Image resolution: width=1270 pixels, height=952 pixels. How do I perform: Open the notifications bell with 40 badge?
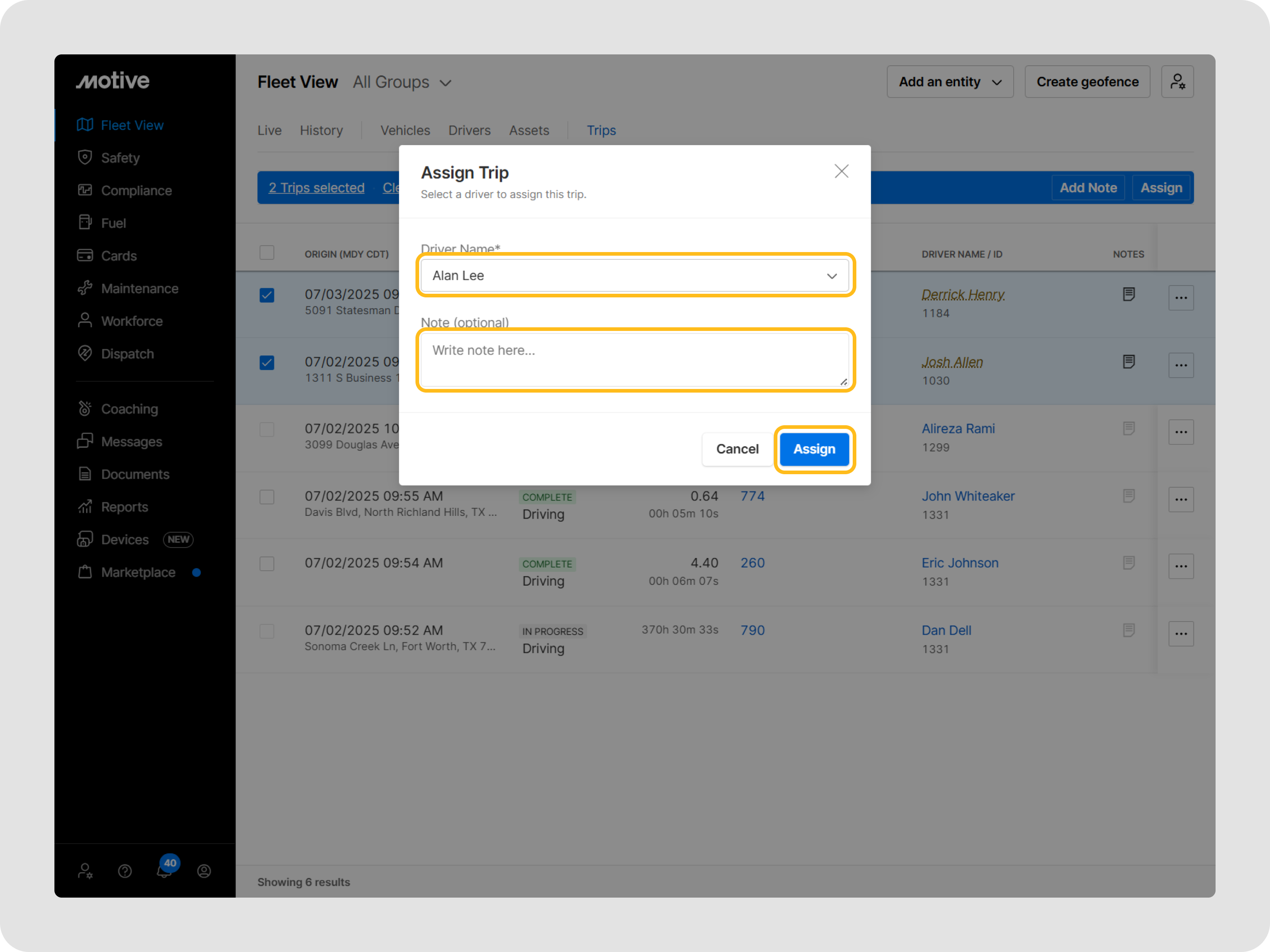[x=164, y=870]
